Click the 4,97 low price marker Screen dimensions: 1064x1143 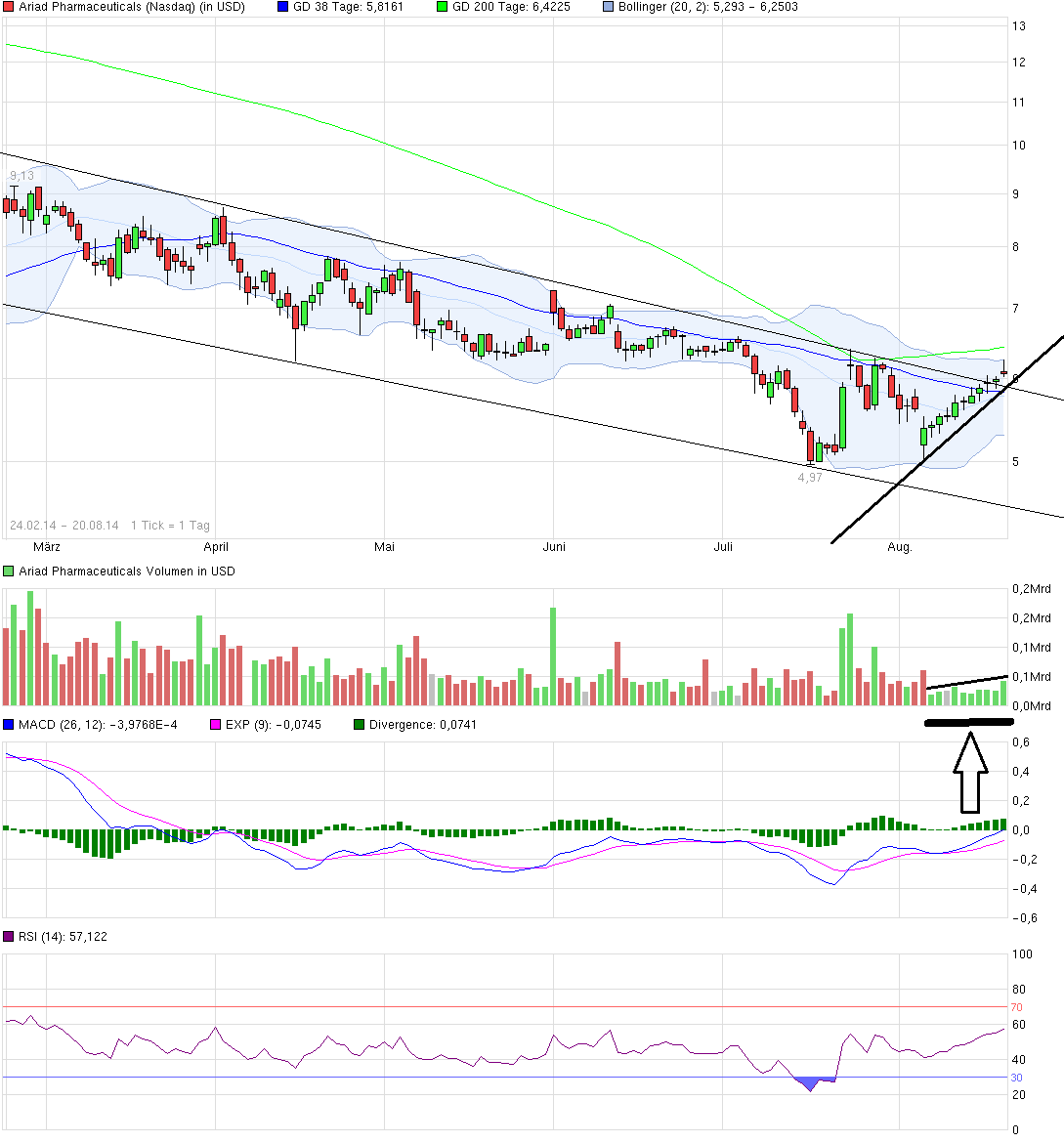tap(809, 478)
